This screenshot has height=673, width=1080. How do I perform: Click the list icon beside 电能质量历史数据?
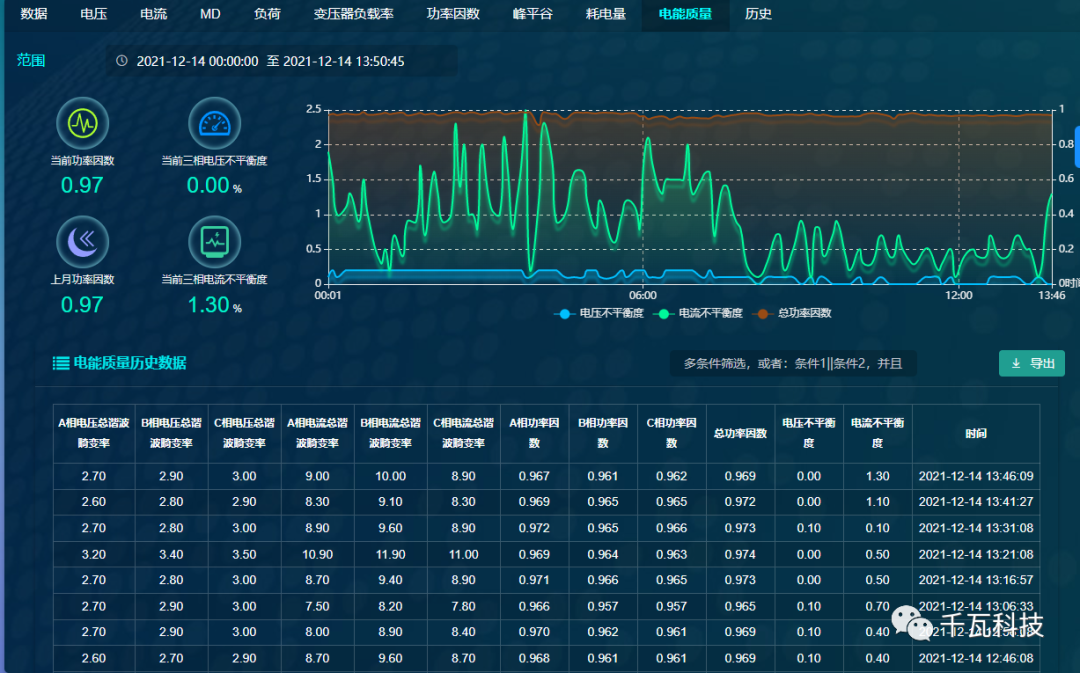[61, 363]
